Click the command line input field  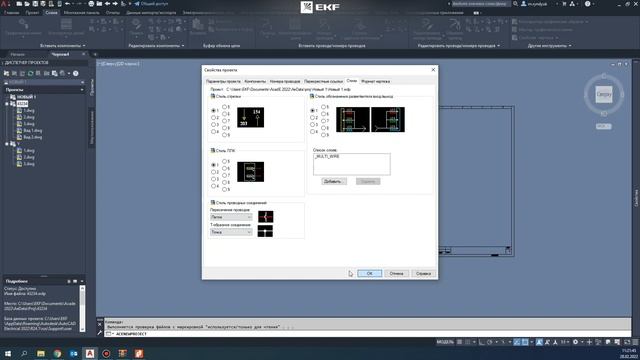[367, 334]
